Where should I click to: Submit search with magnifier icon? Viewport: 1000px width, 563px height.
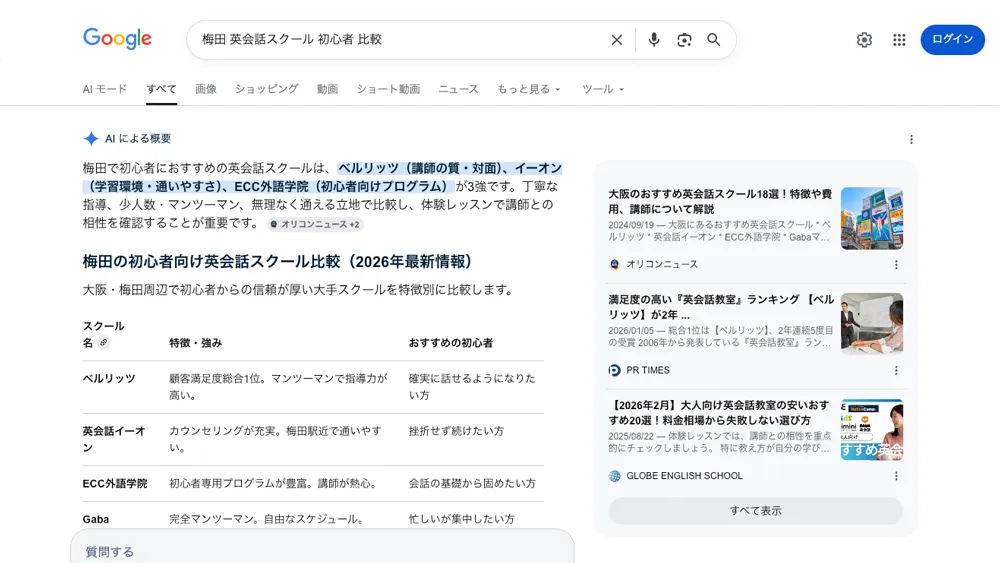(x=714, y=40)
